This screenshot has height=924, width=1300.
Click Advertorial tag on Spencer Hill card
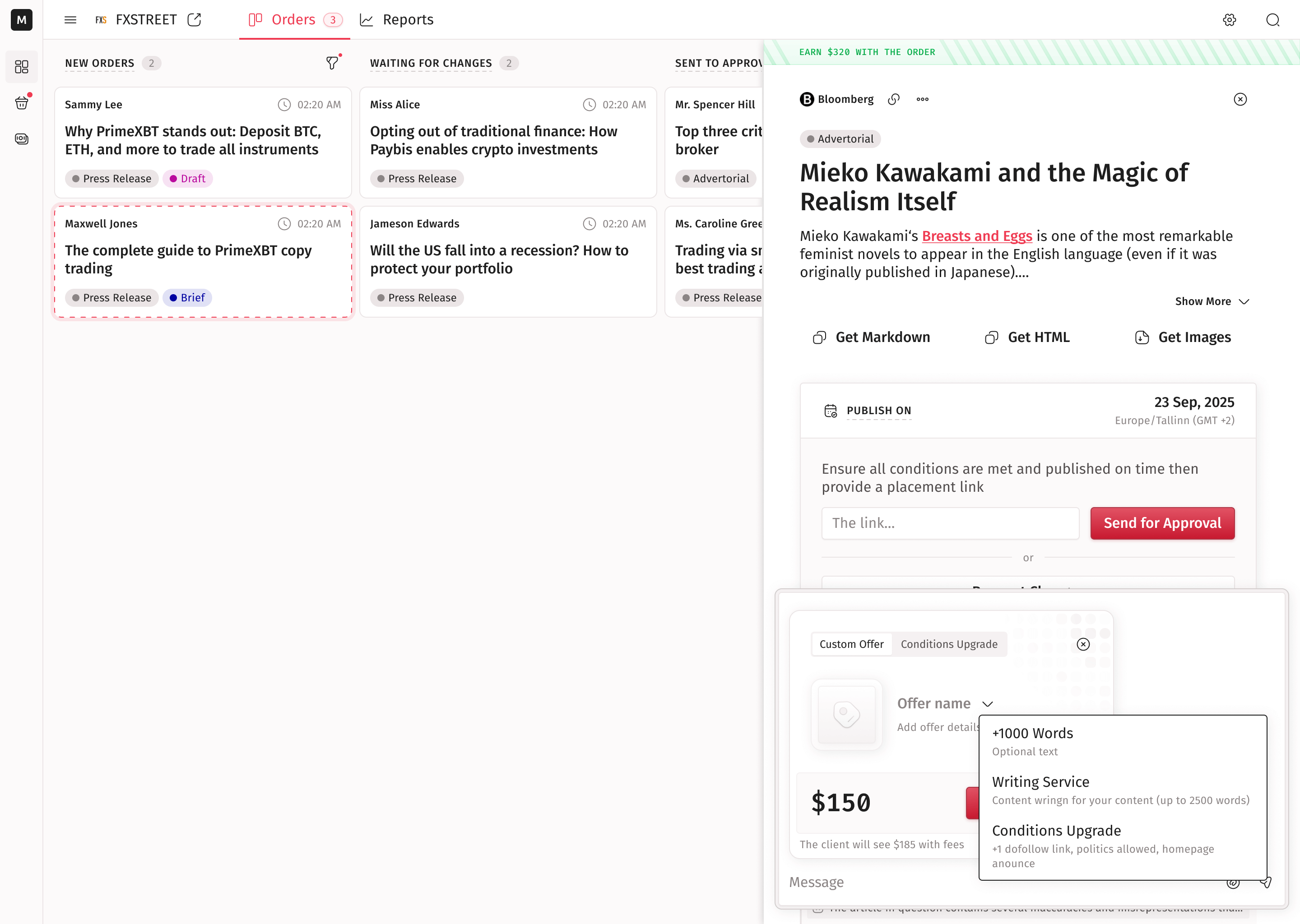pos(715,179)
